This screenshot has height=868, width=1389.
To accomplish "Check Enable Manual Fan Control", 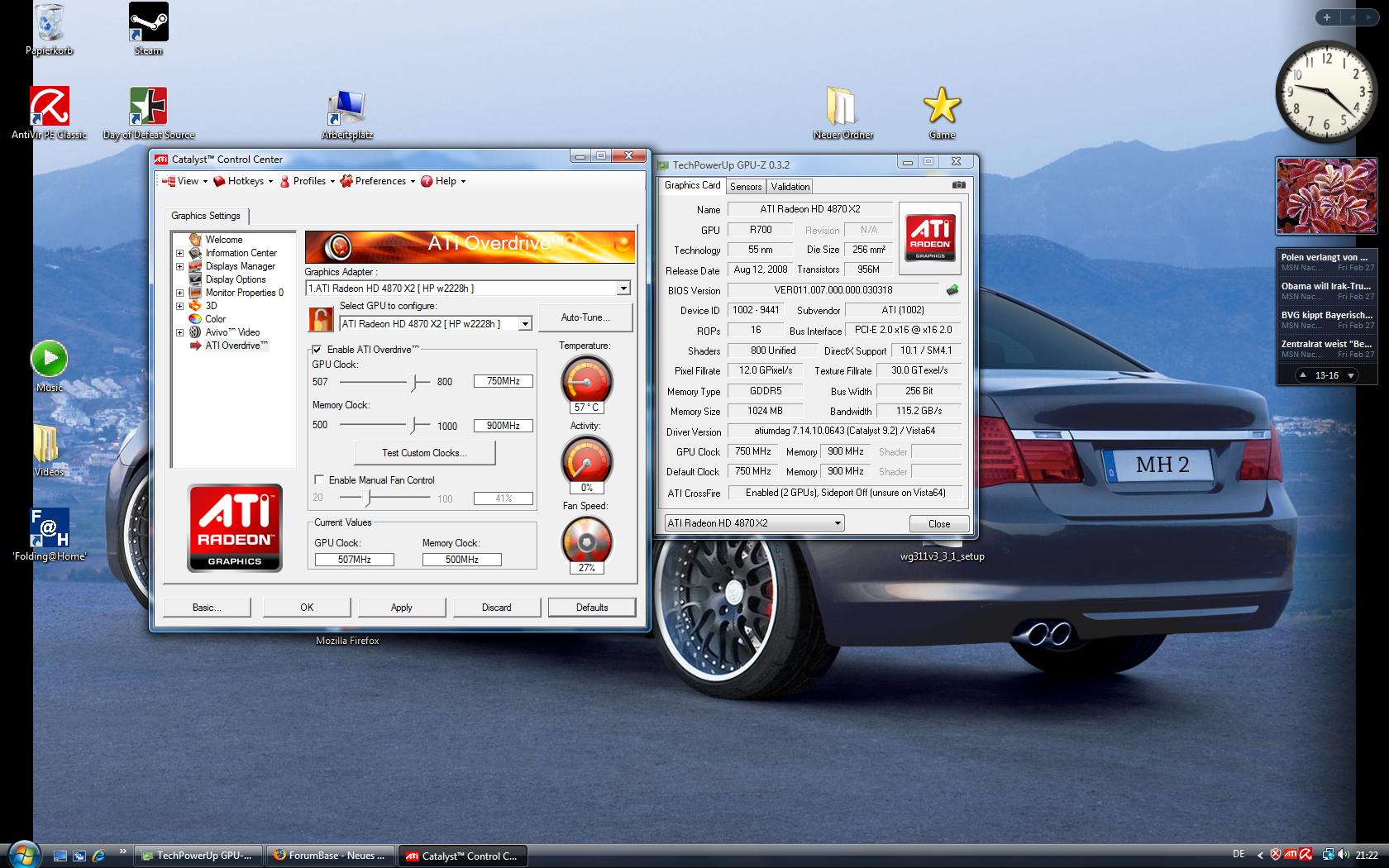I will point(319,479).
